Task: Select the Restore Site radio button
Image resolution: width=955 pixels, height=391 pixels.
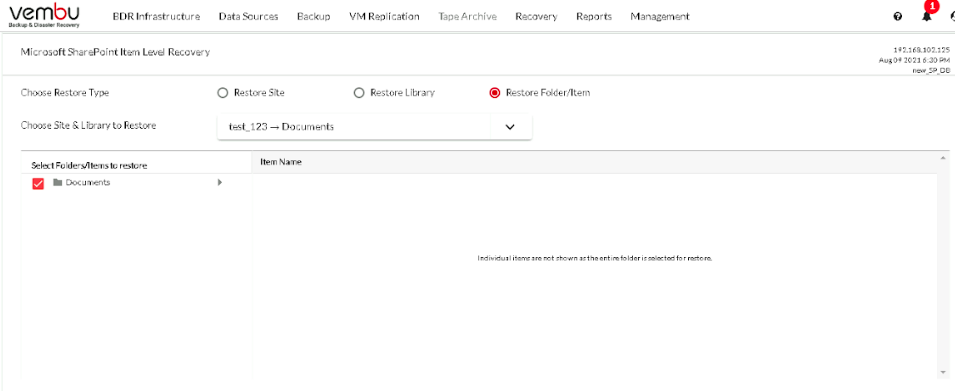Action: click(222, 93)
